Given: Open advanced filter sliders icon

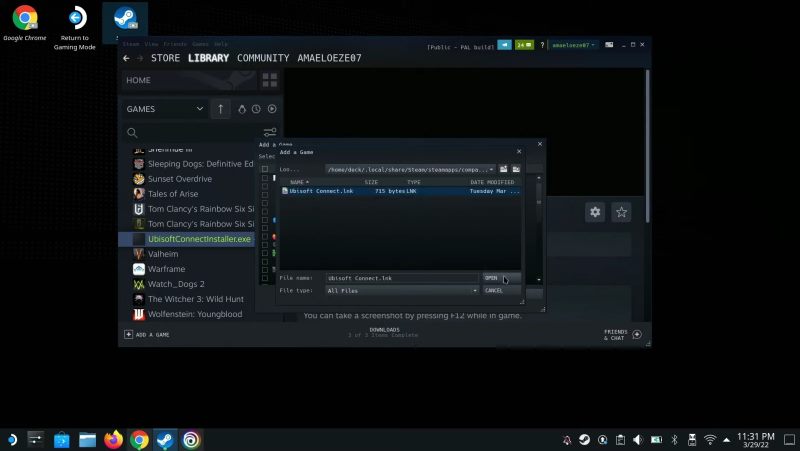Looking at the screenshot, I should tap(269, 132).
